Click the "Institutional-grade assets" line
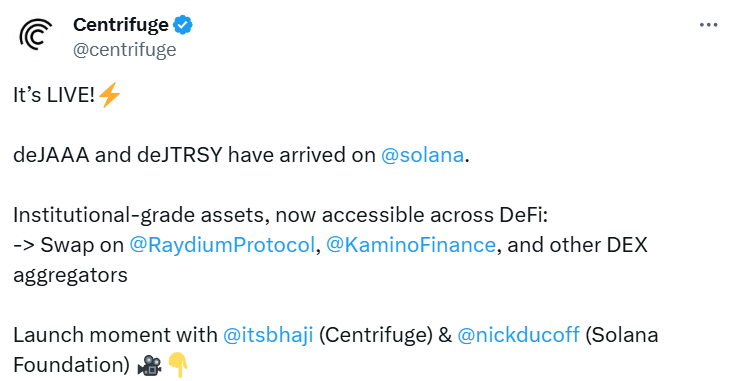Viewport: 738px width, 381px height. (x=281, y=215)
